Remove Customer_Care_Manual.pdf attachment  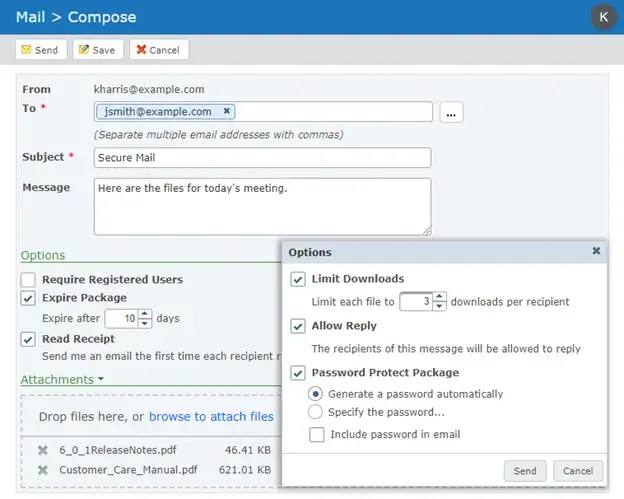click(42, 469)
